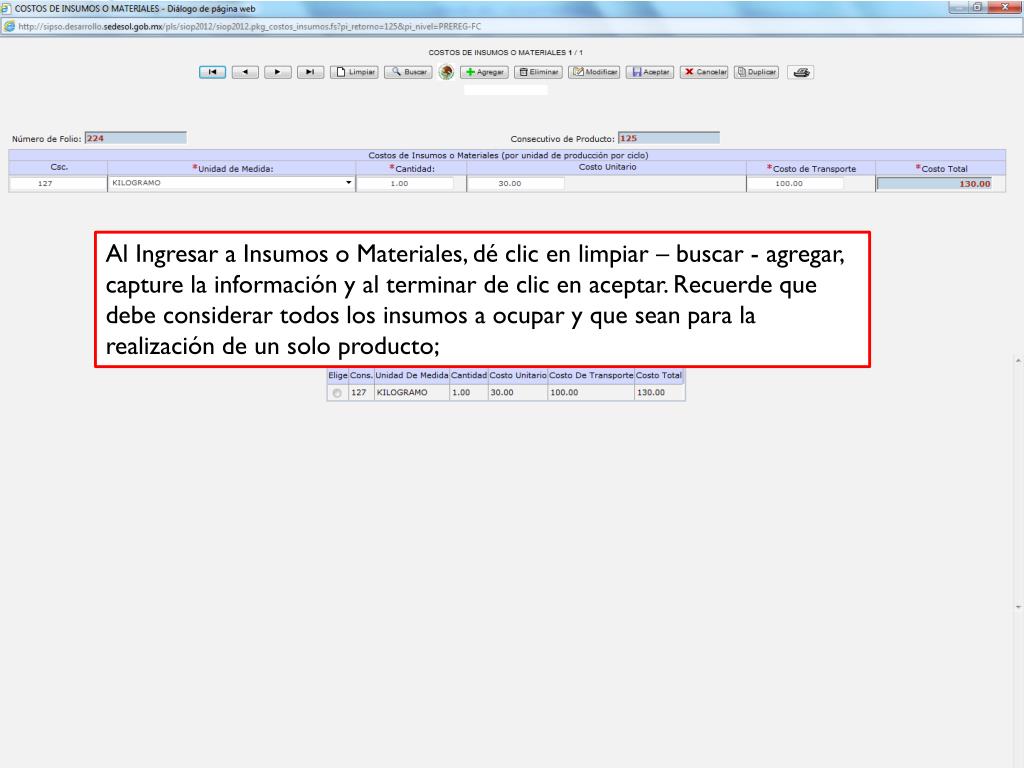The width and height of the screenshot is (1024, 768).
Task: Focus the Número de Folio field
Action: point(135,138)
